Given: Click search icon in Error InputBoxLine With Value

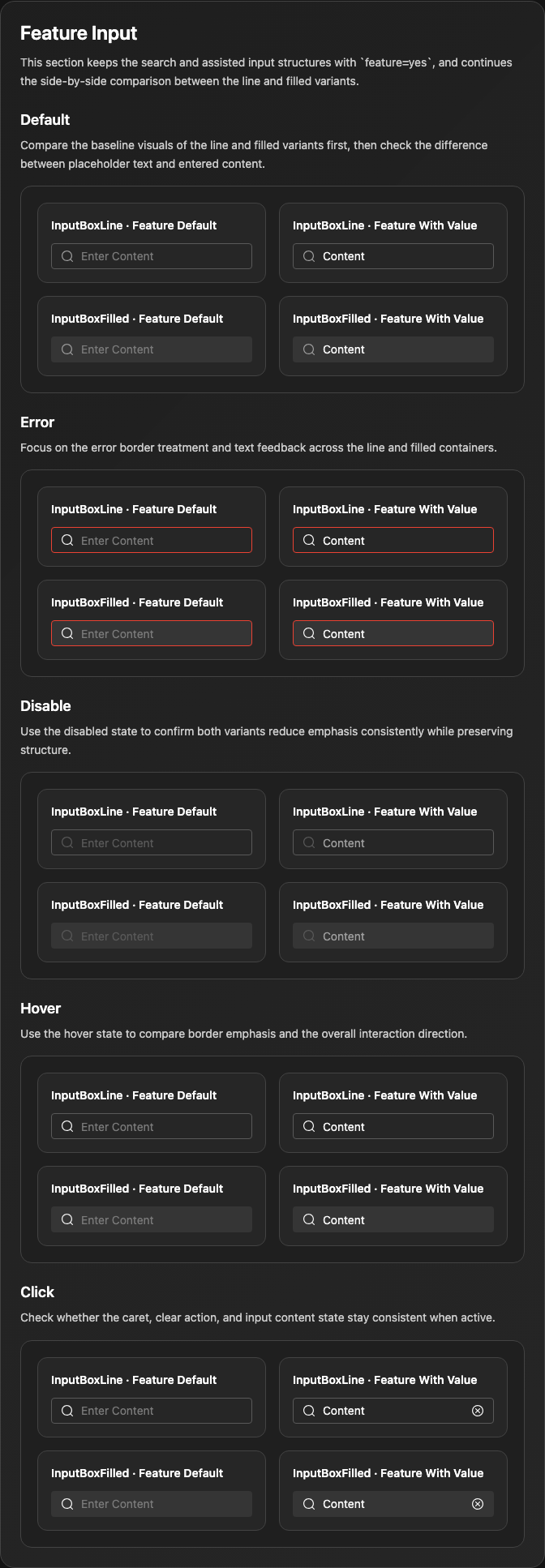Looking at the screenshot, I should (309, 541).
